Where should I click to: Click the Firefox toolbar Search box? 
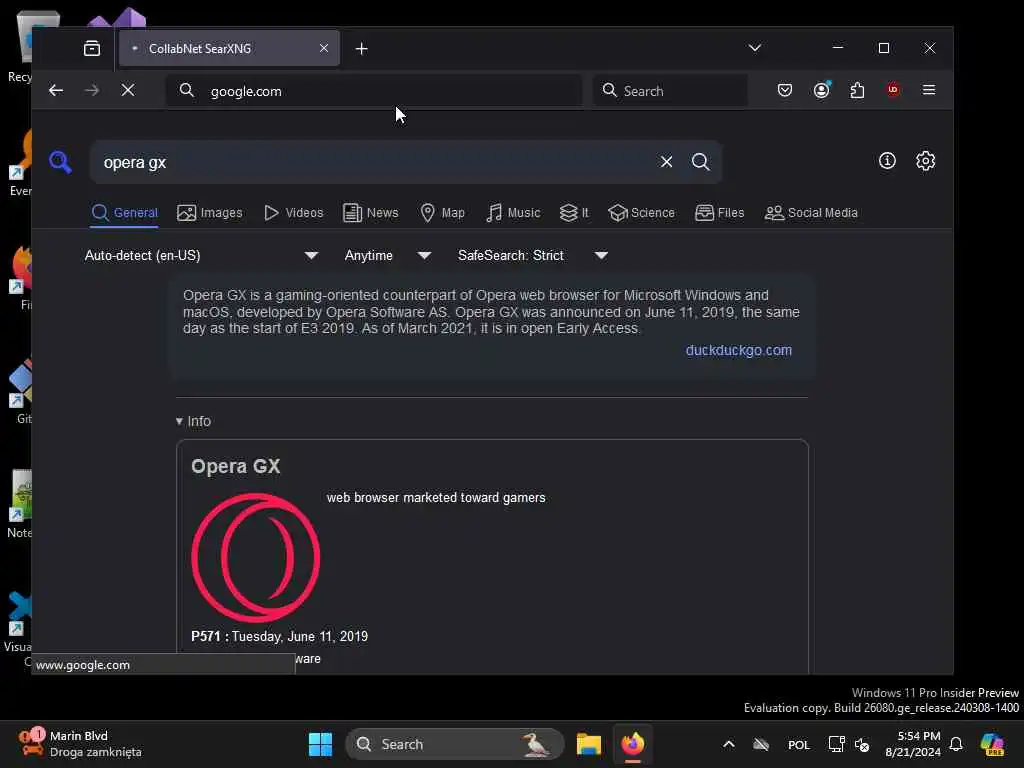tap(670, 91)
